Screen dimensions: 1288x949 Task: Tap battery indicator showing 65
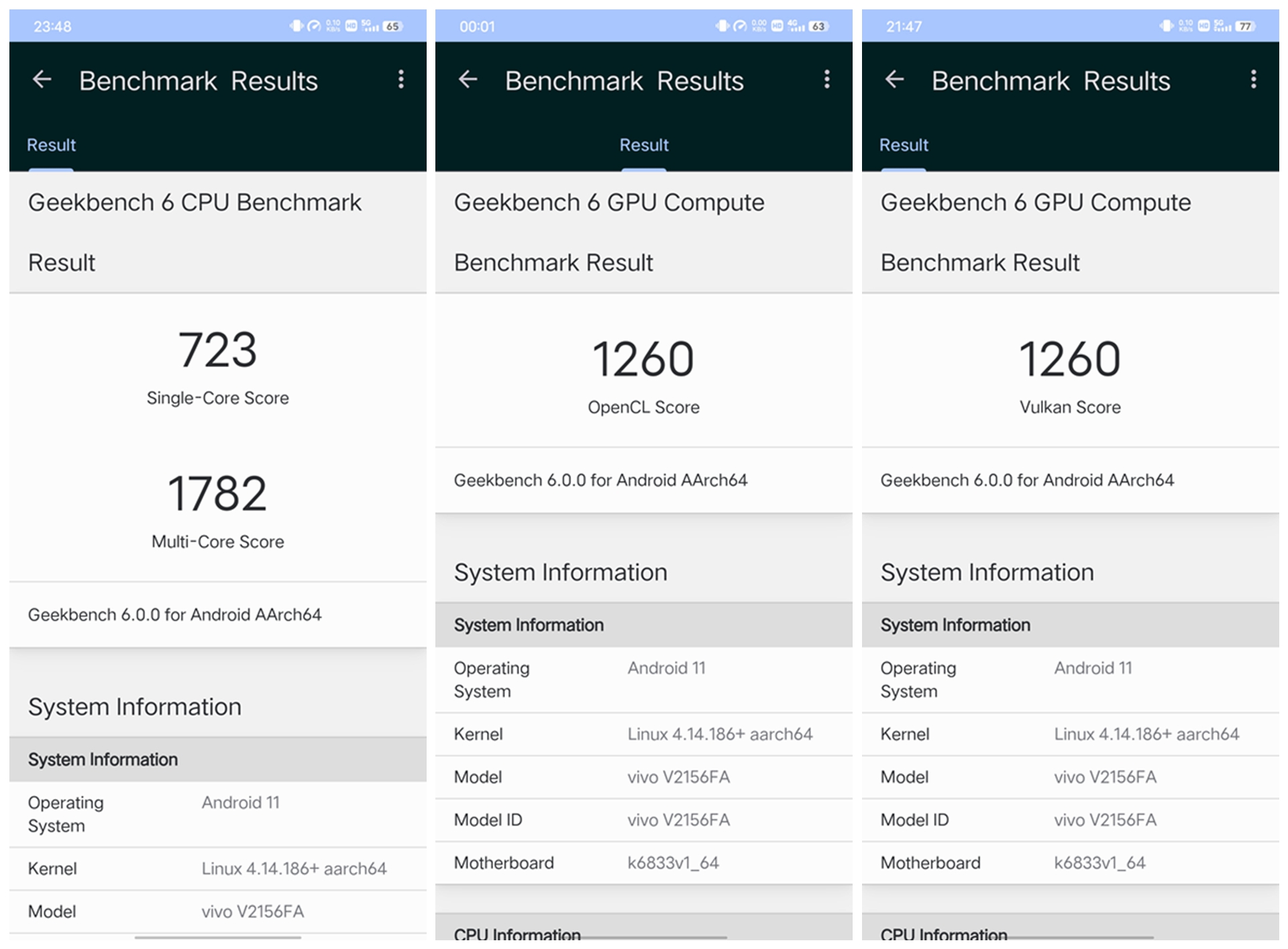pos(392,26)
